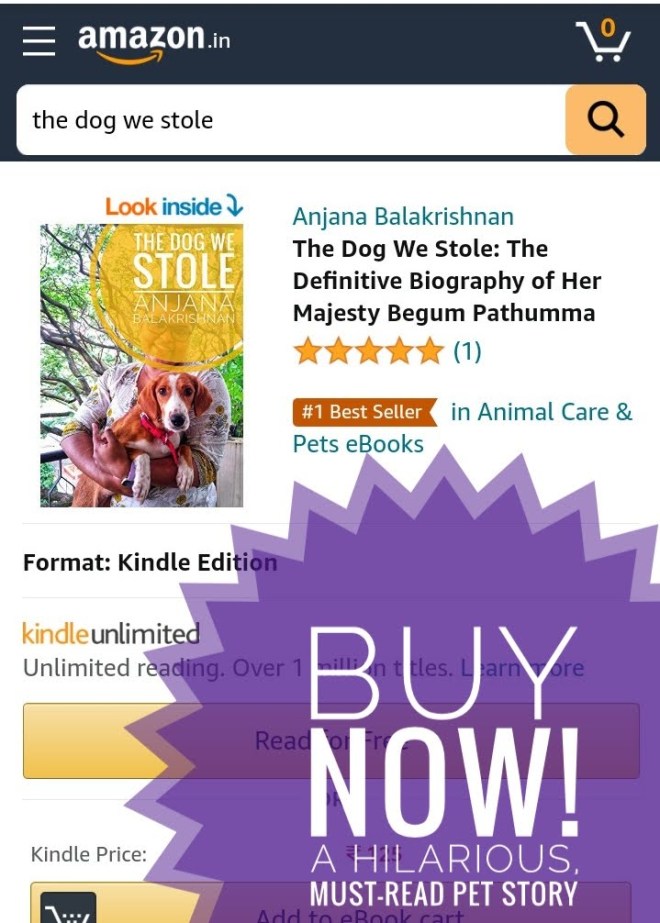Open the (1) customer review count

coord(467,351)
